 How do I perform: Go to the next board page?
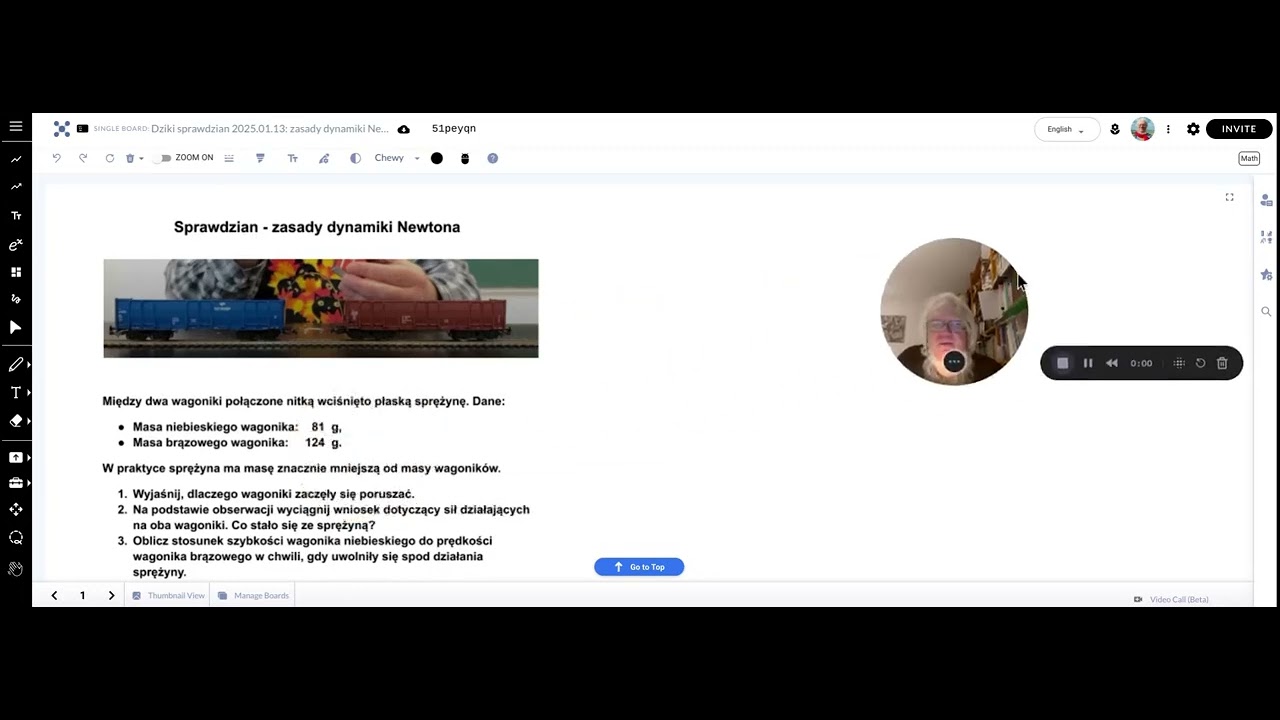(x=111, y=595)
